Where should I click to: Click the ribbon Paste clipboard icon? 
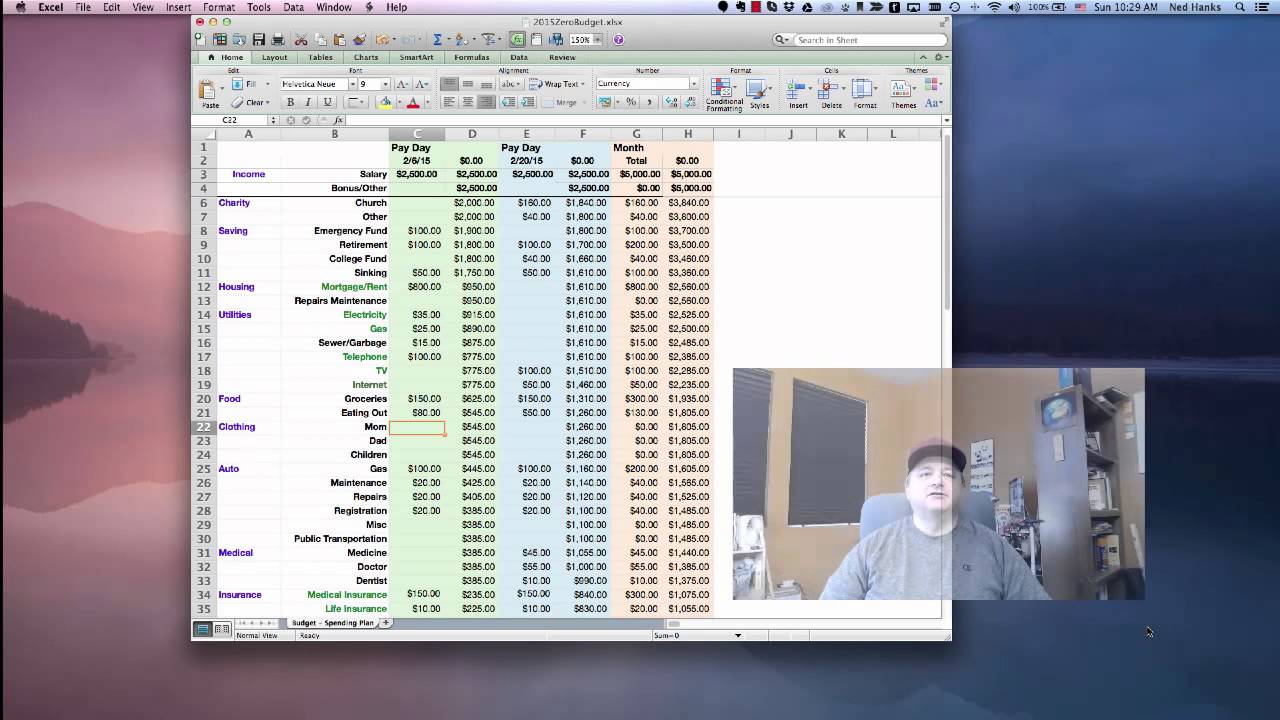pos(209,91)
